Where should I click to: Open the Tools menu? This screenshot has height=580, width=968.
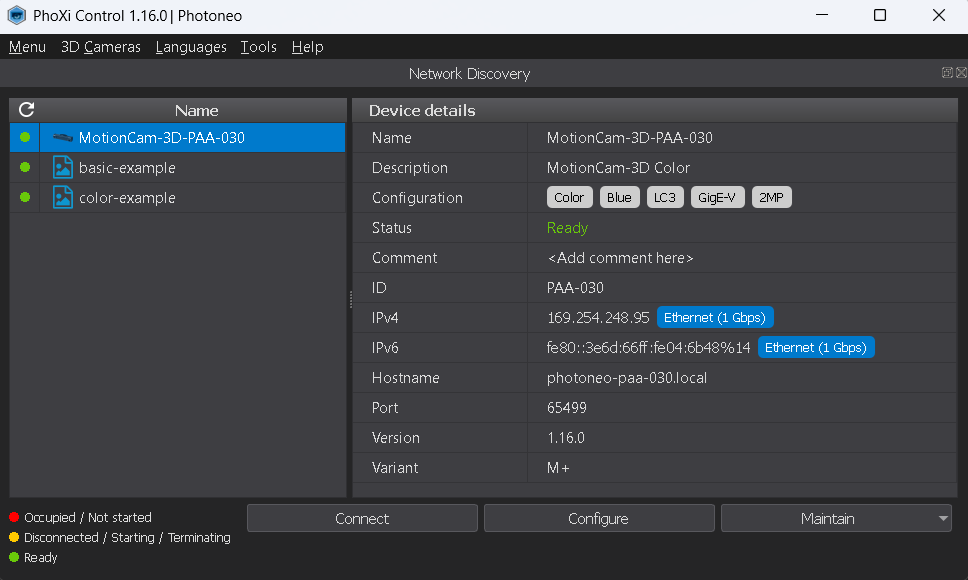pos(258,47)
